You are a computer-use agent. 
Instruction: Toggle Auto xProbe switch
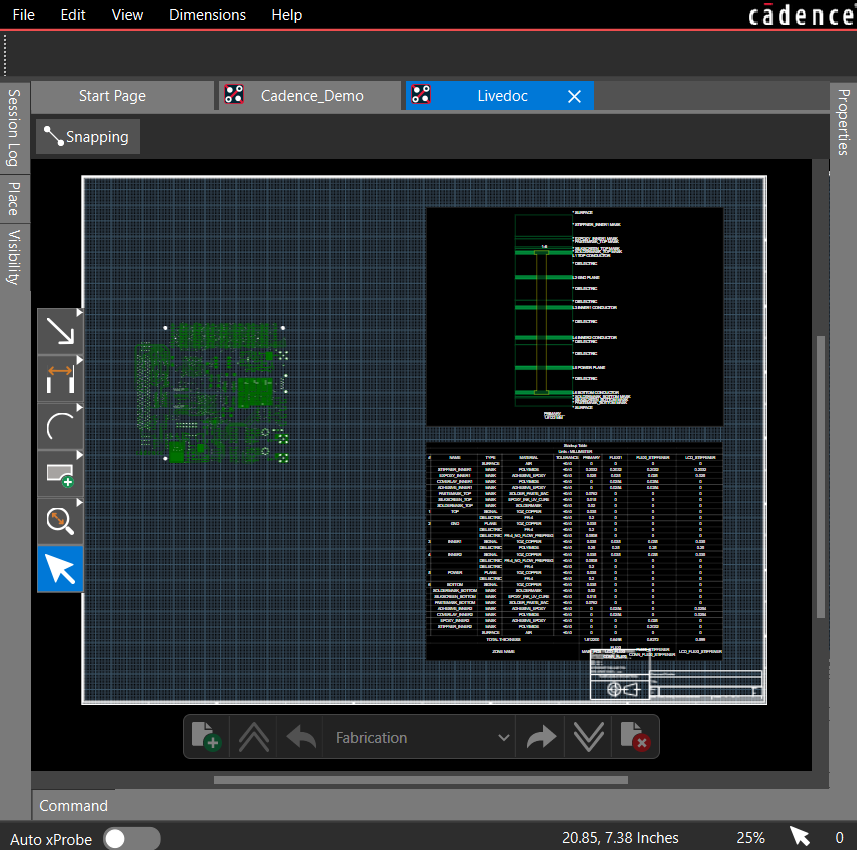click(131, 839)
